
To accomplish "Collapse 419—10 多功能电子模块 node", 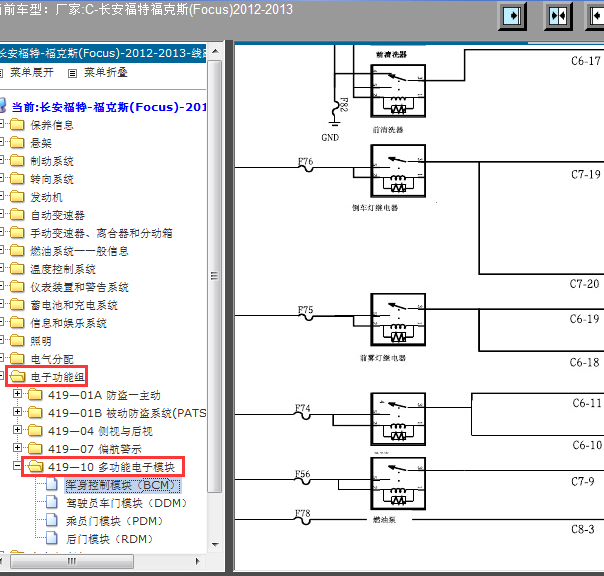I will [17, 466].
